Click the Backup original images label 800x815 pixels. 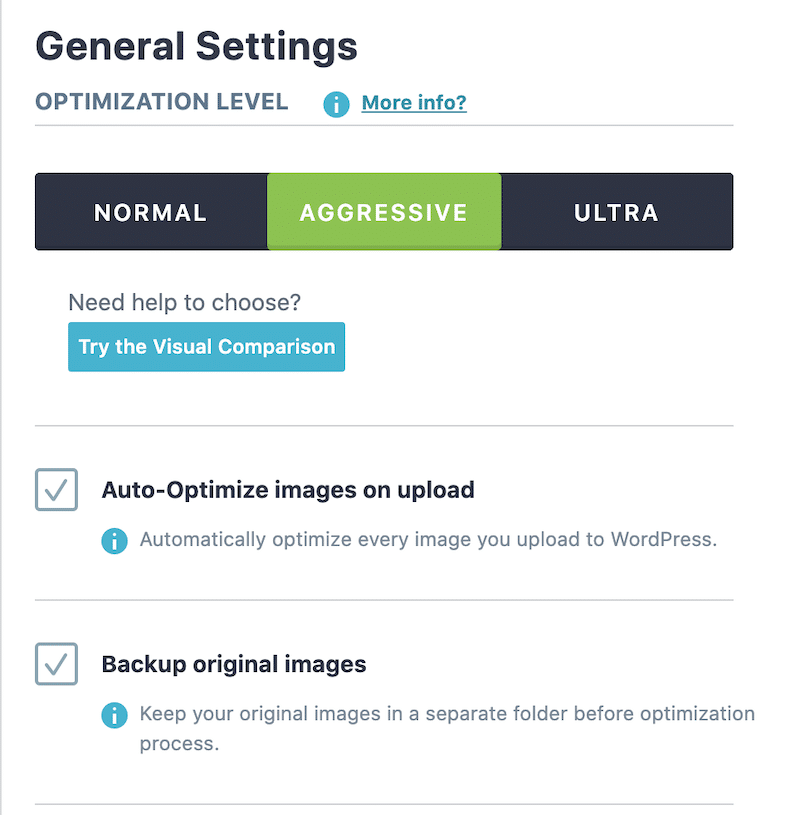(x=234, y=664)
